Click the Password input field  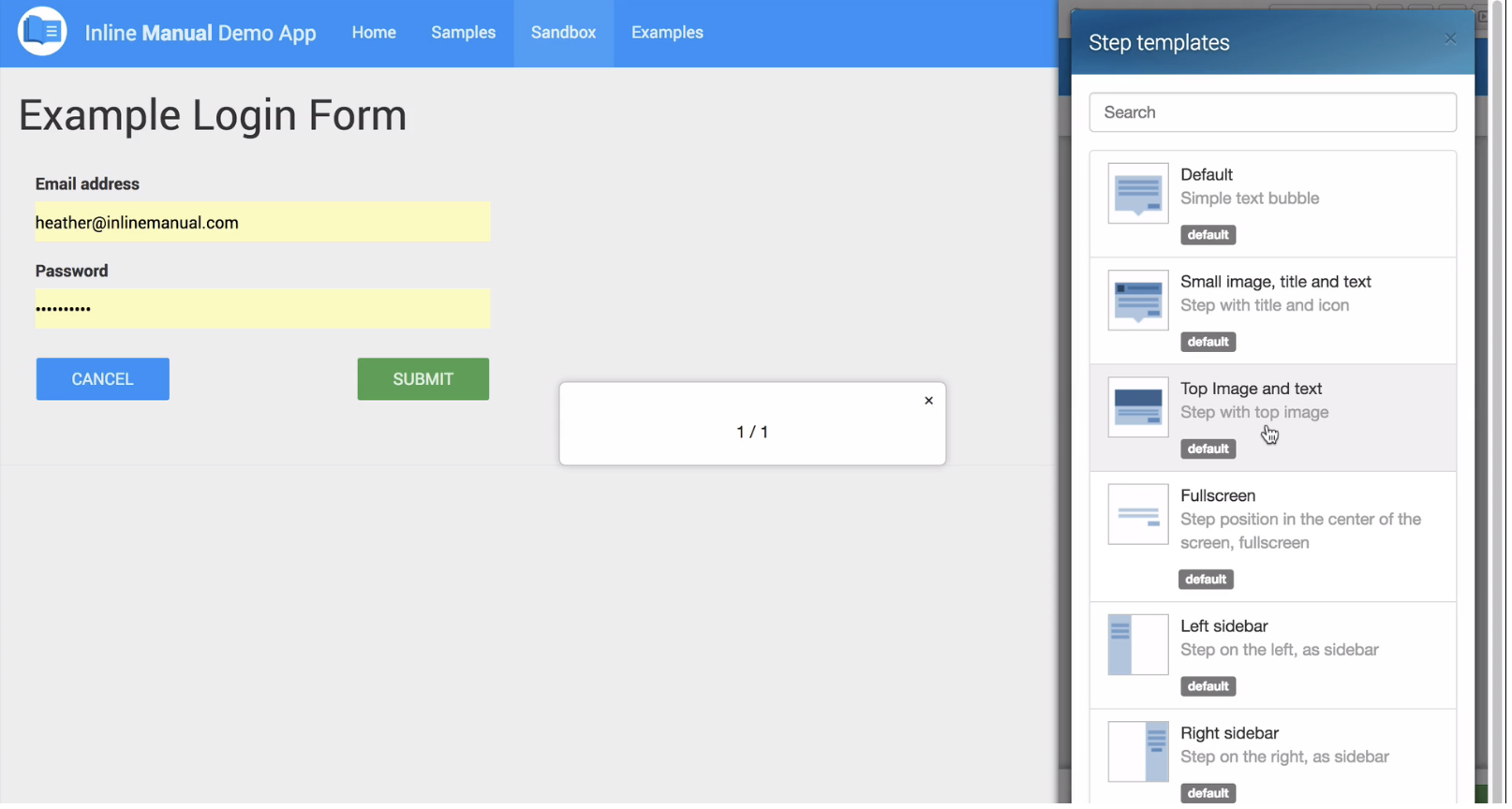click(x=263, y=309)
